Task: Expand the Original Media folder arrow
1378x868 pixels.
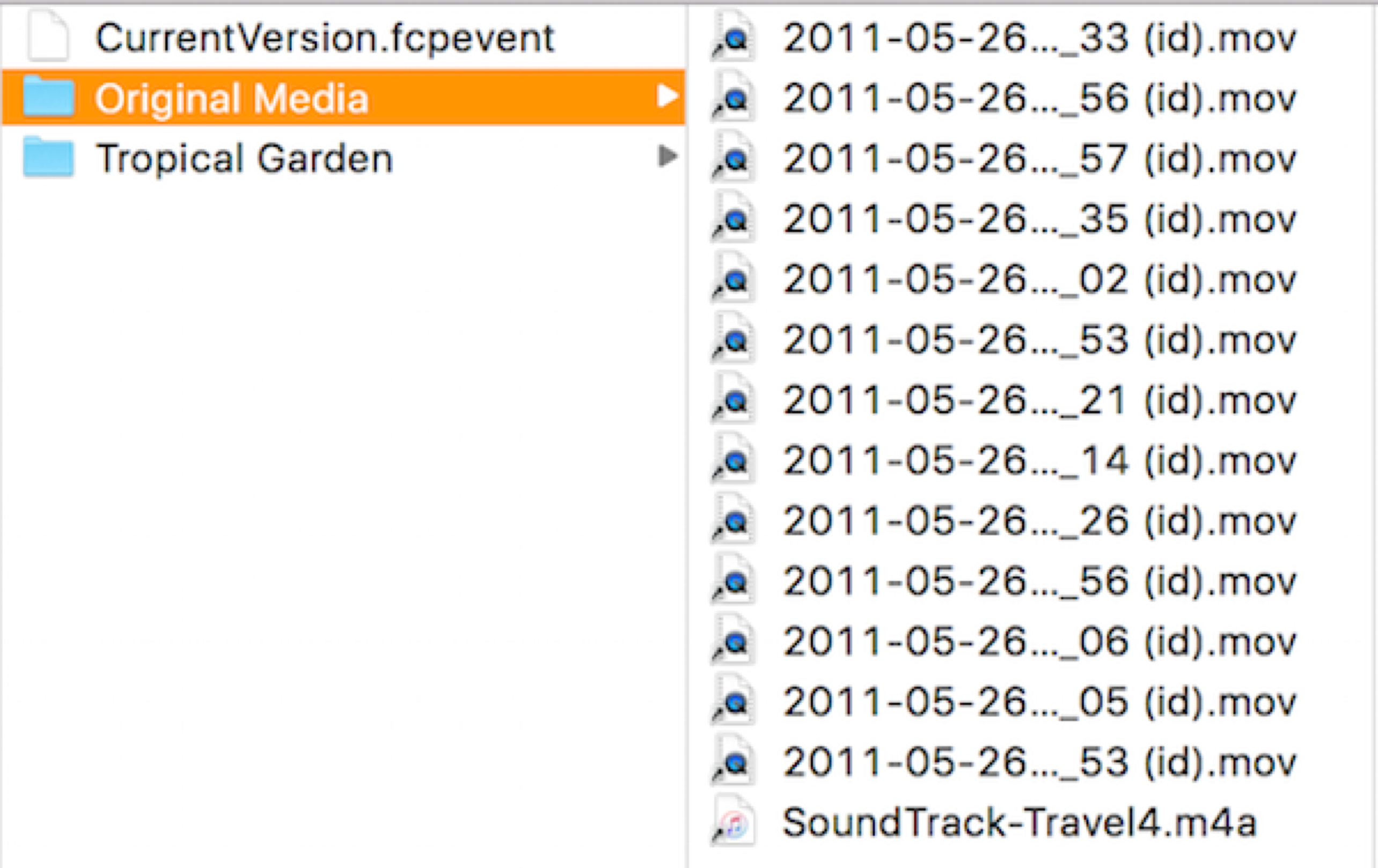Action: coord(666,96)
